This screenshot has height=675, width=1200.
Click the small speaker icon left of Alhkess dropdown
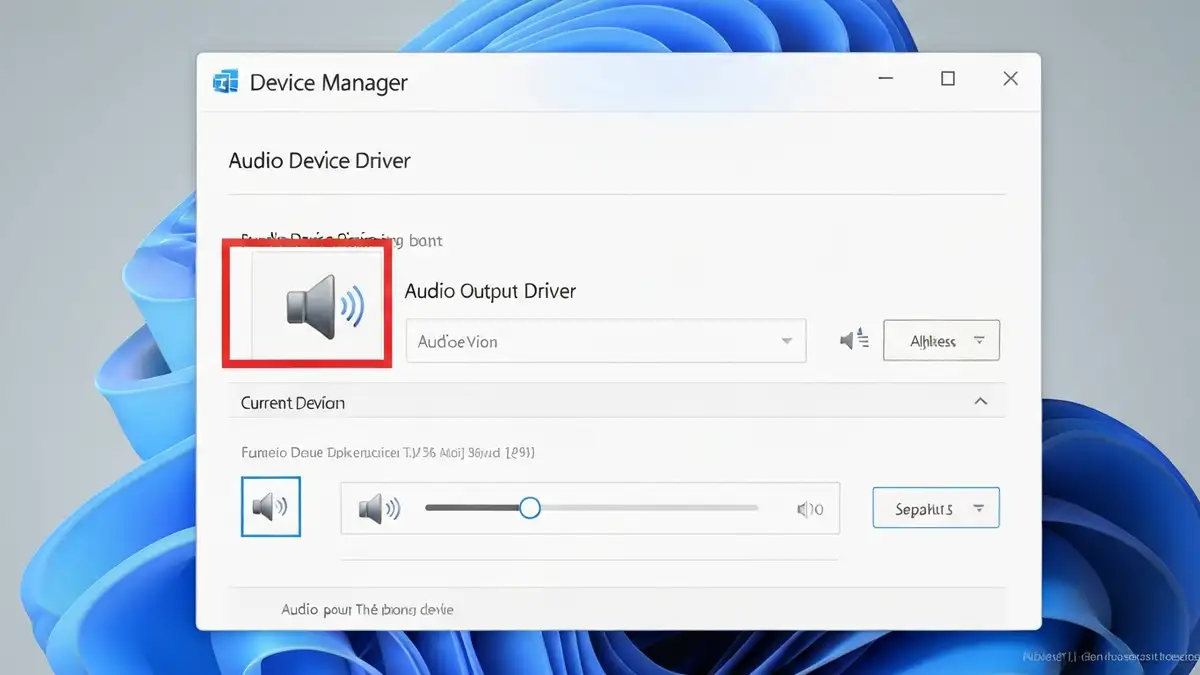pos(853,341)
